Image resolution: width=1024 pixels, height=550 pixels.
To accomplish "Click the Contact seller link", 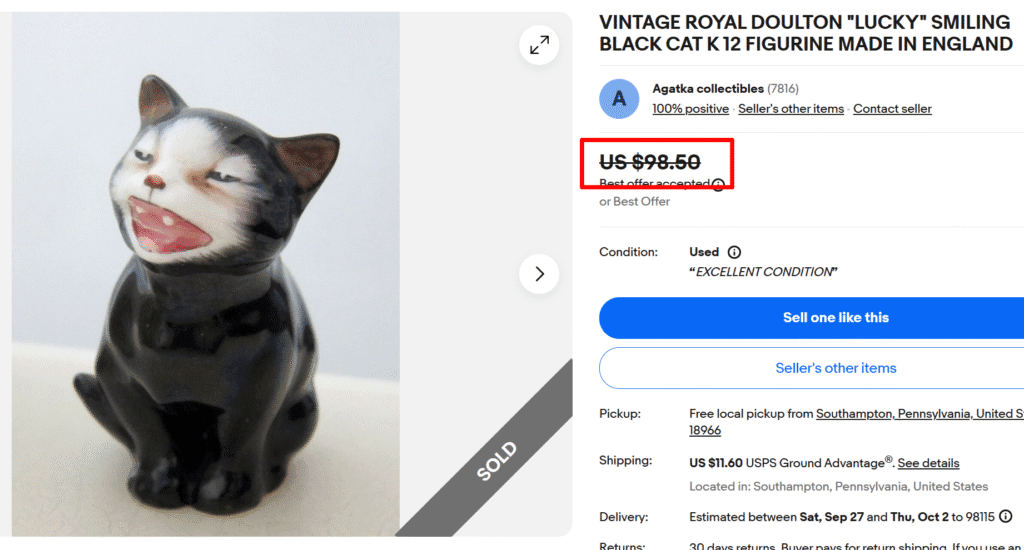I will (892, 109).
